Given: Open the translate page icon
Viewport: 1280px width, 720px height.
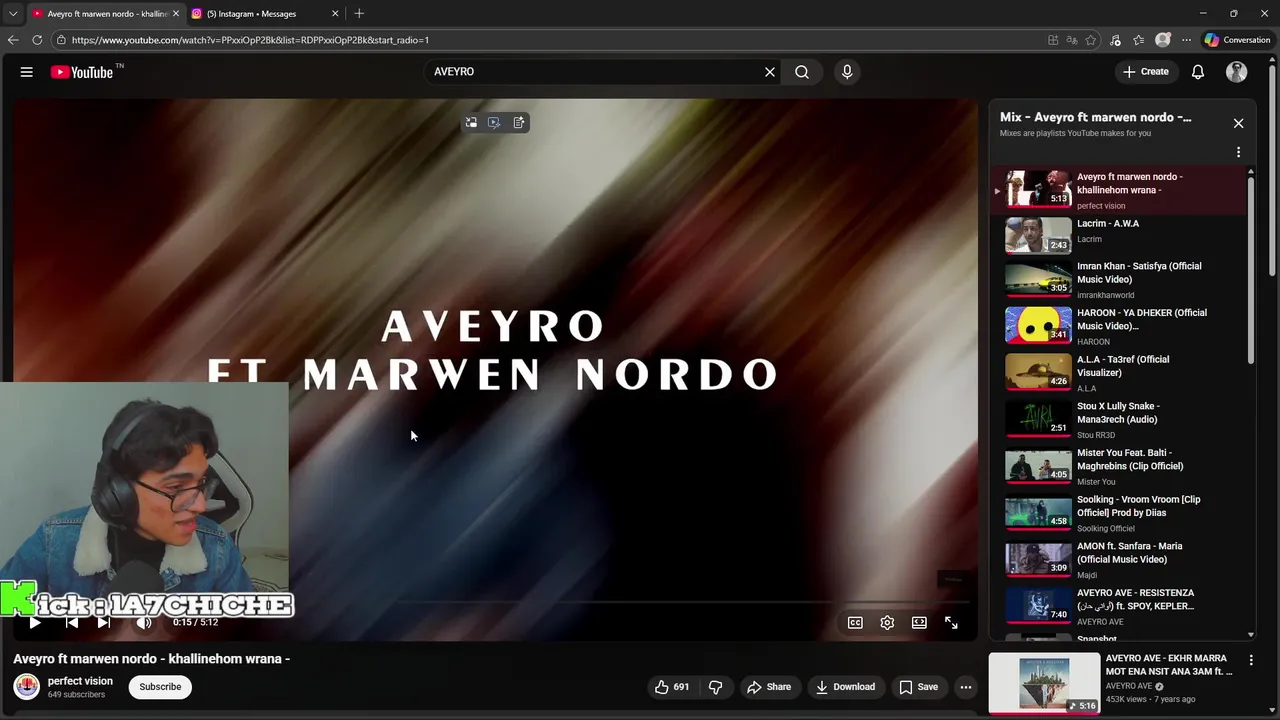Looking at the screenshot, I should point(1072,40).
